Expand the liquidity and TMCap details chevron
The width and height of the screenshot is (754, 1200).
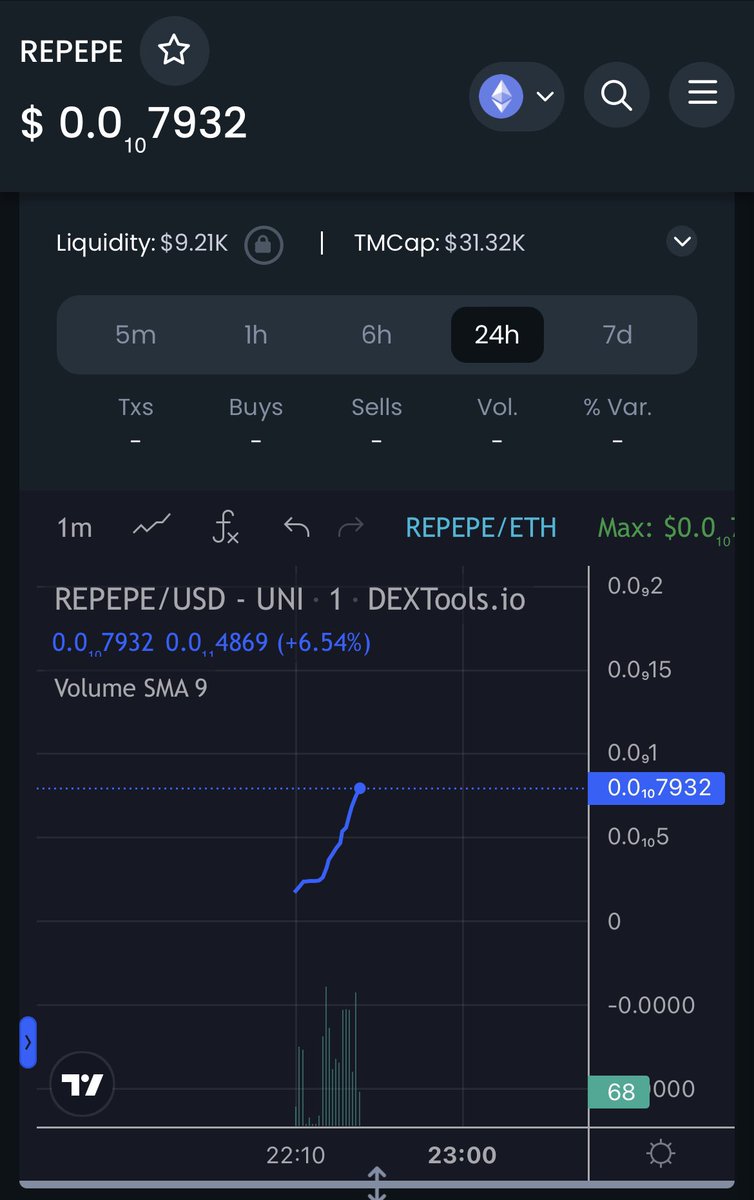[x=682, y=242]
